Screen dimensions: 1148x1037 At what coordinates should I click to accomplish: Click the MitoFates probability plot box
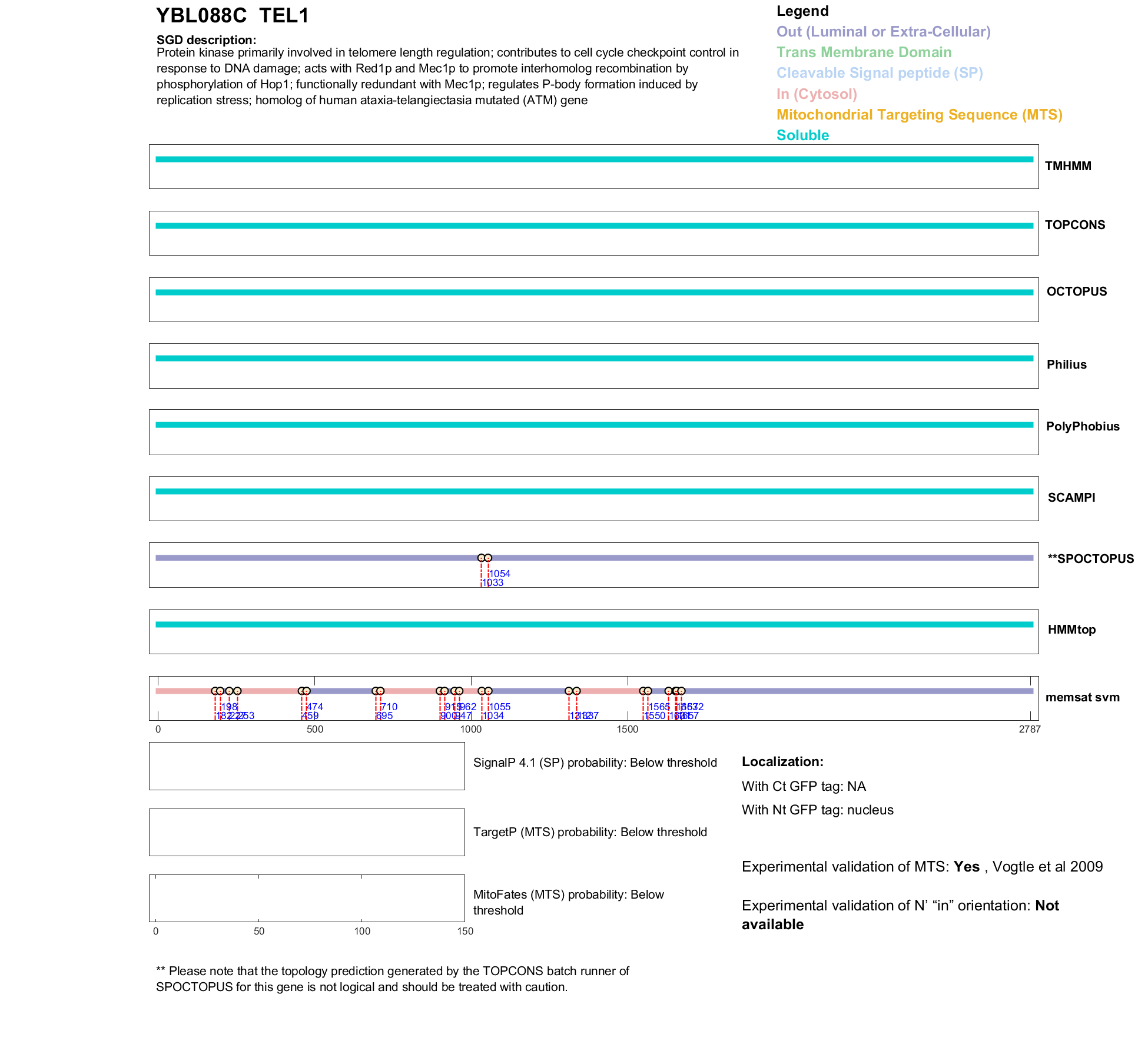307,898
